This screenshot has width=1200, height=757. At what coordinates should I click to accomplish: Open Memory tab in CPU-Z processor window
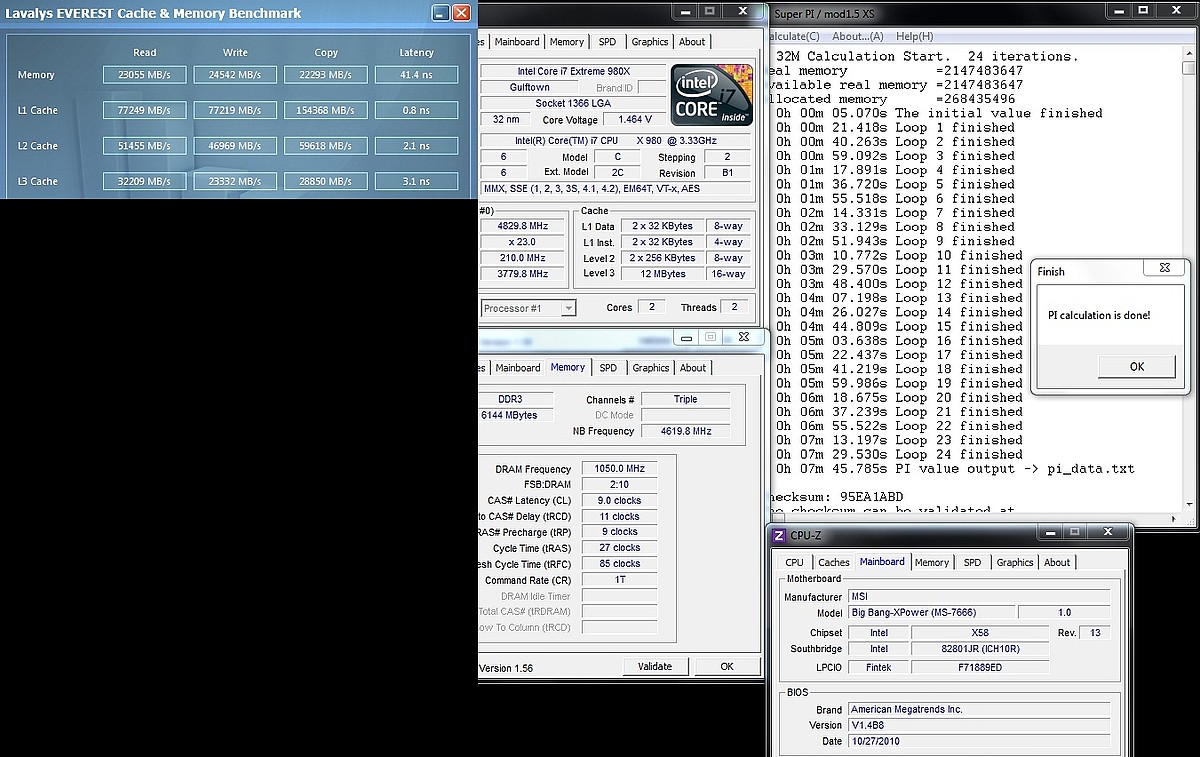coord(567,42)
